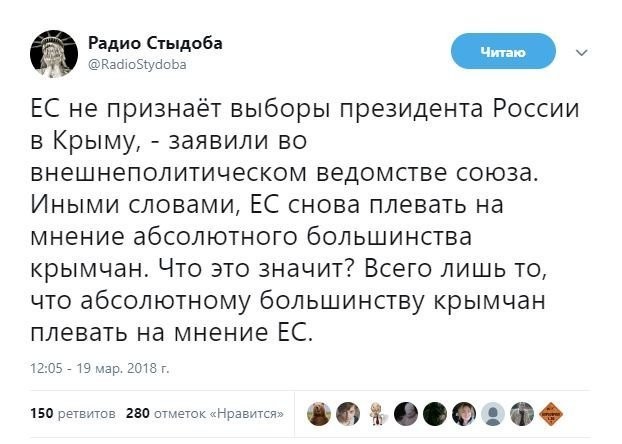Viewport: 622px width, 444px height.
Task: Click the fifth liker avatar, dark green
Action: click(x=437, y=412)
